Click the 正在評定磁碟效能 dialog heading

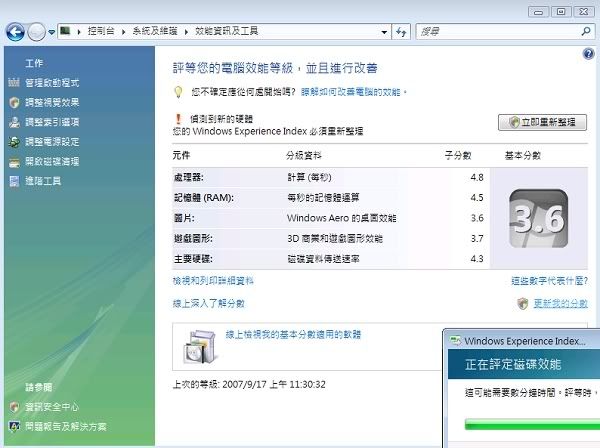[513, 364]
